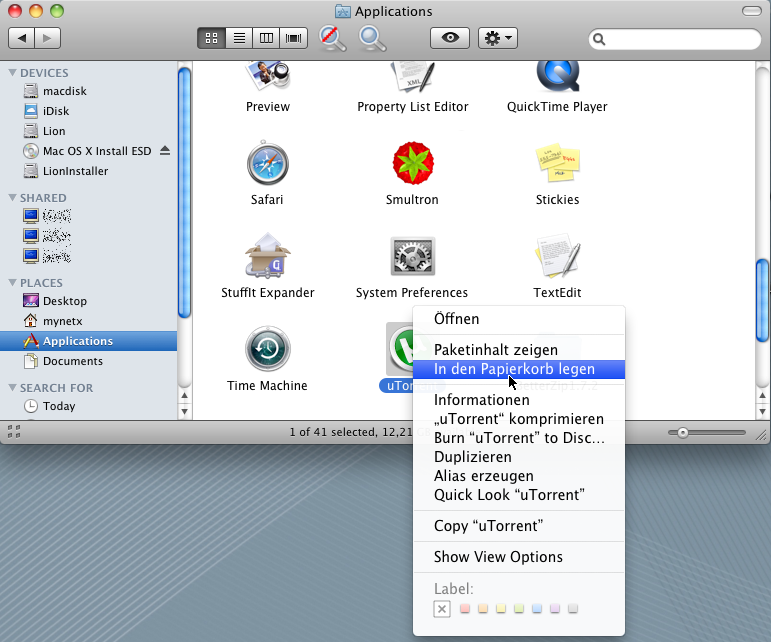Screen dimensions: 771x642
Task: Click the Safari compass icon
Action: pyautogui.click(x=267, y=163)
